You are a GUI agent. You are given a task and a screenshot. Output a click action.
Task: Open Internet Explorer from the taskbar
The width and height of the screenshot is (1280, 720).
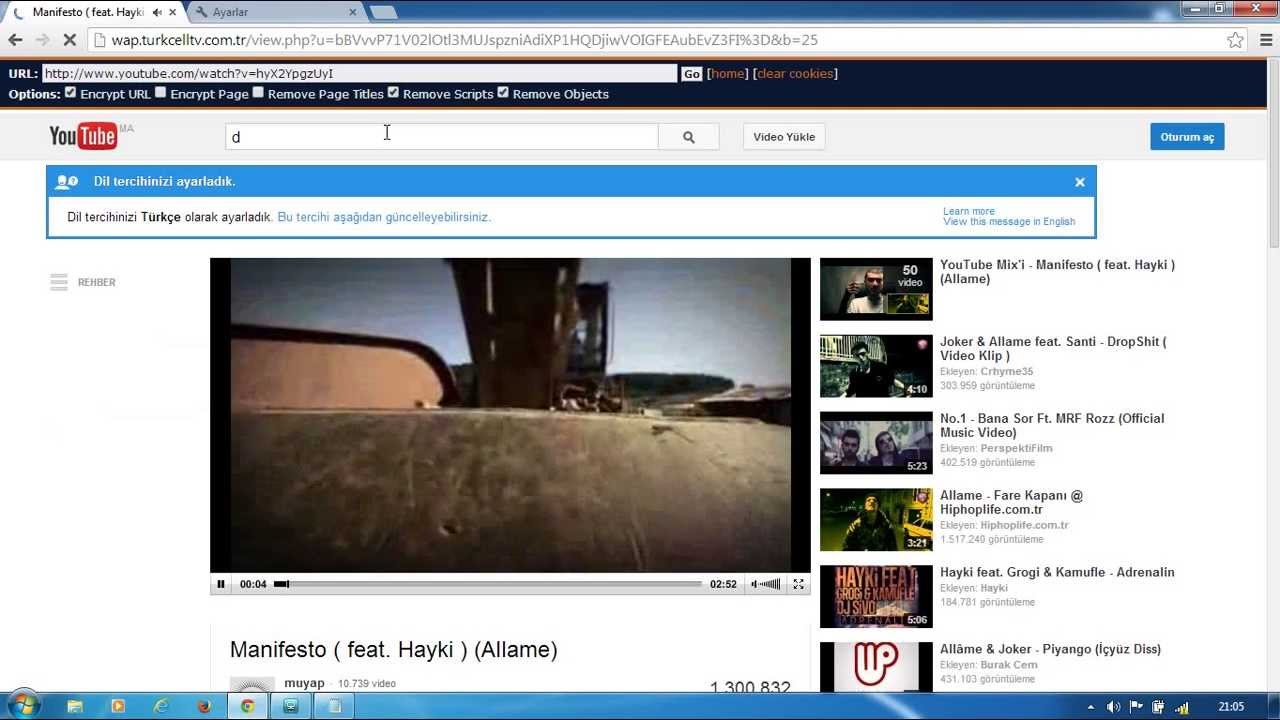(161, 706)
